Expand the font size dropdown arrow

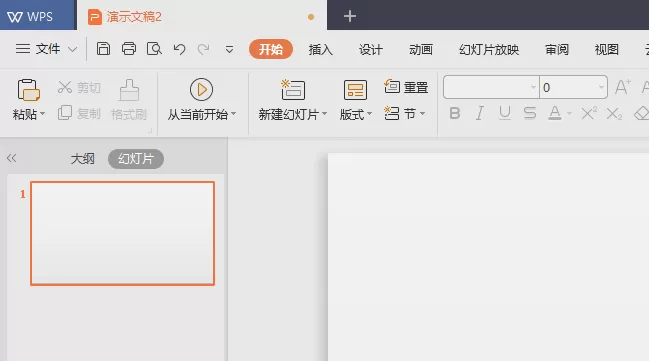(x=601, y=87)
